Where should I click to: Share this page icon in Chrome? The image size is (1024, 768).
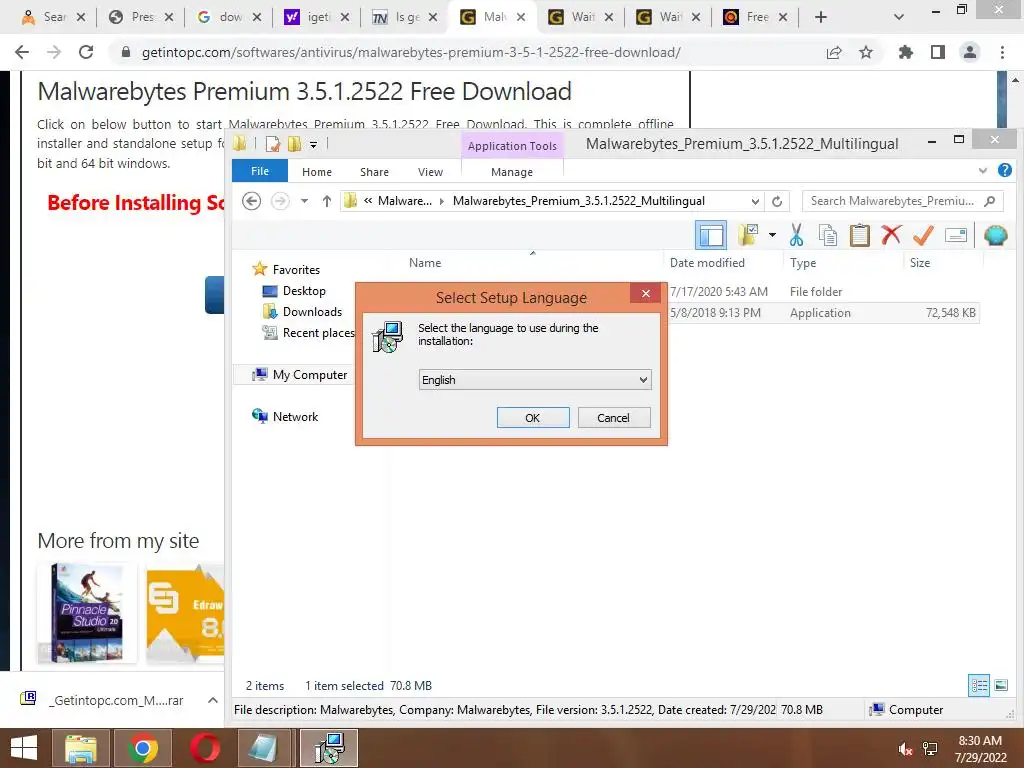click(x=834, y=52)
